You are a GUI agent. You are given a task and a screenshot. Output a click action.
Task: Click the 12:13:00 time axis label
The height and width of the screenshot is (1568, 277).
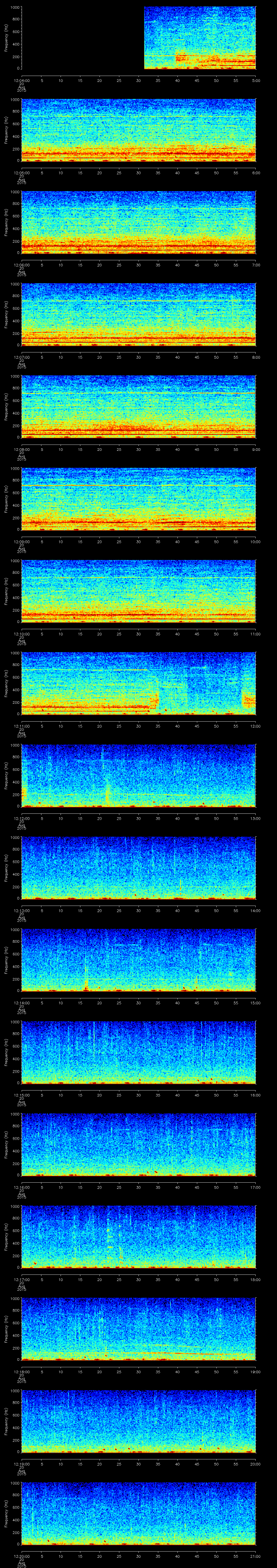(x=21, y=910)
